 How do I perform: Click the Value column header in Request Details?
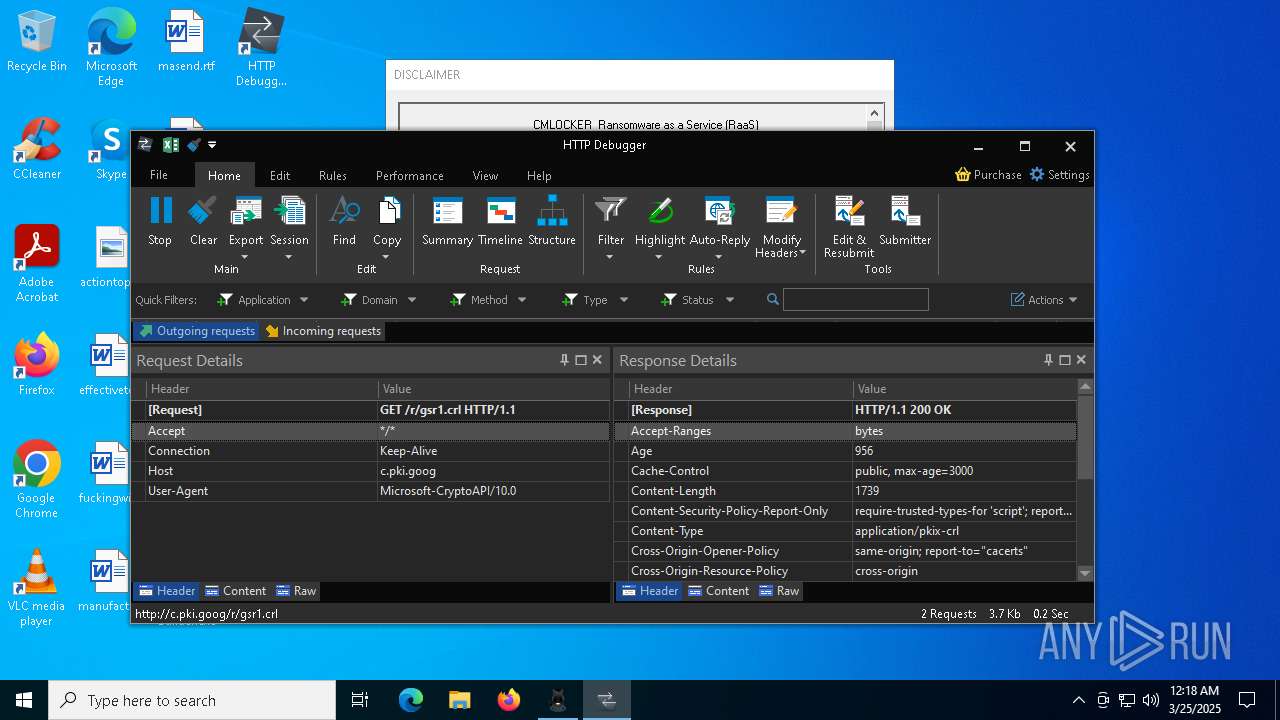[x=494, y=389]
